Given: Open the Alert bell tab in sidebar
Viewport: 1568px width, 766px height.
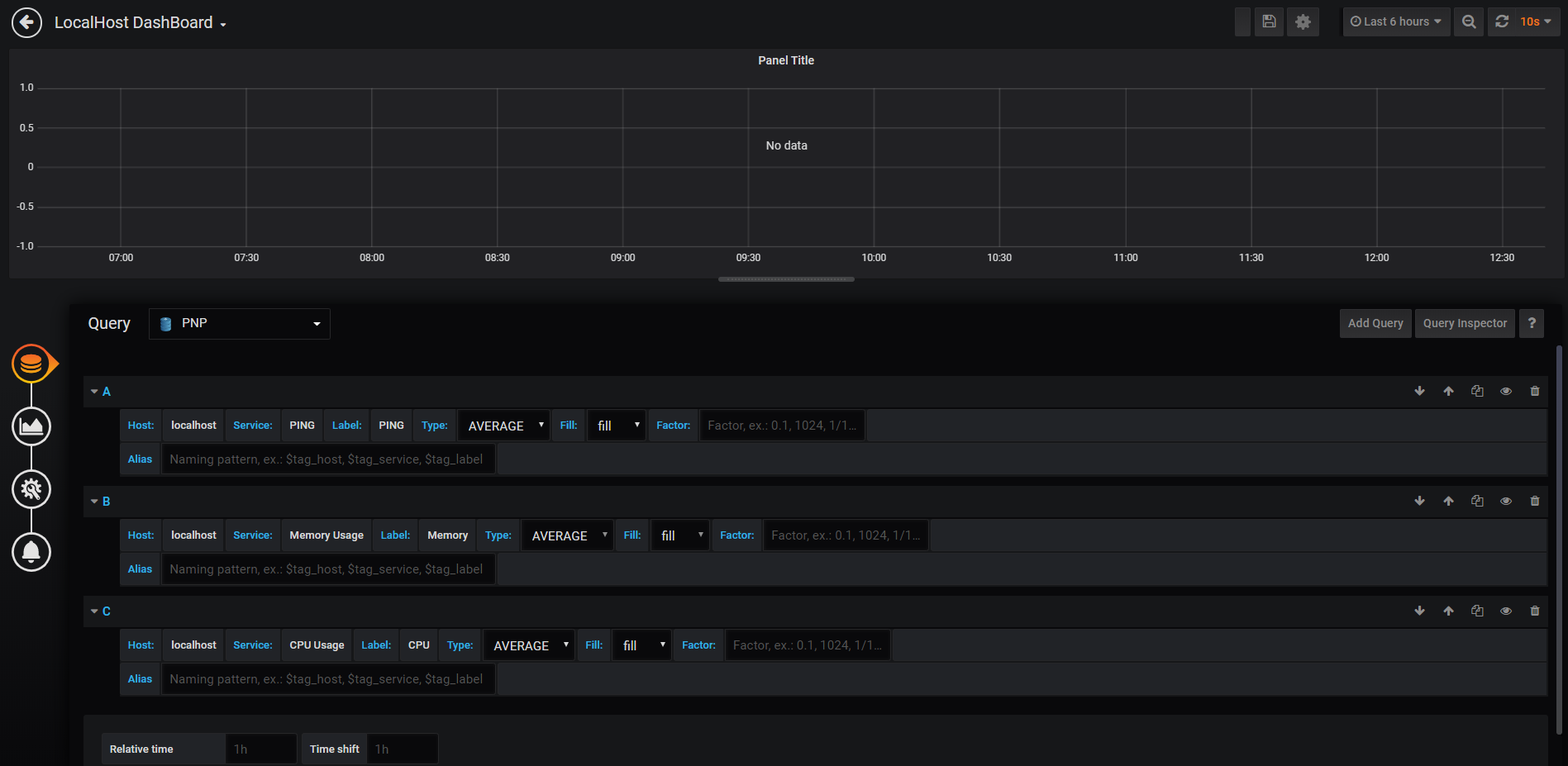Looking at the screenshot, I should pyautogui.click(x=31, y=552).
